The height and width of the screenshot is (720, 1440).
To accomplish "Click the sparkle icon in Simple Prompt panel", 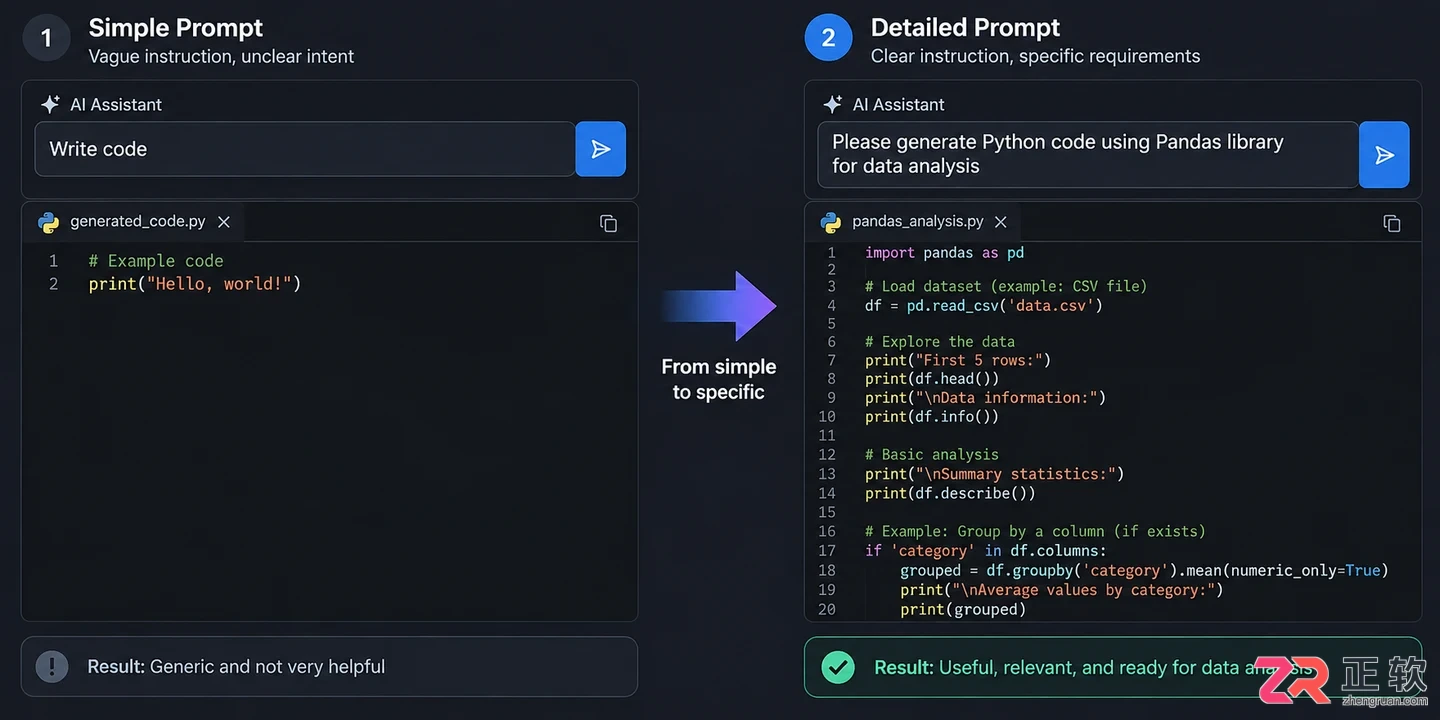I will click(50, 104).
